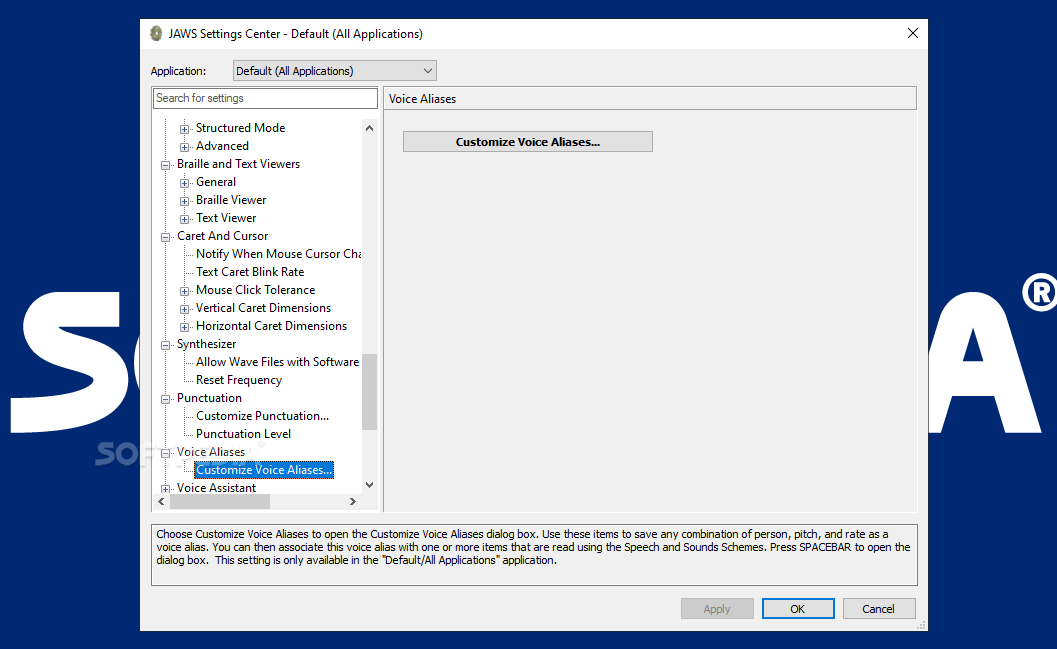The width and height of the screenshot is (1057, 649).
Task: Click tree vertical scrollbar thumb
Action: pyautogui.click(x=369, y=392)
